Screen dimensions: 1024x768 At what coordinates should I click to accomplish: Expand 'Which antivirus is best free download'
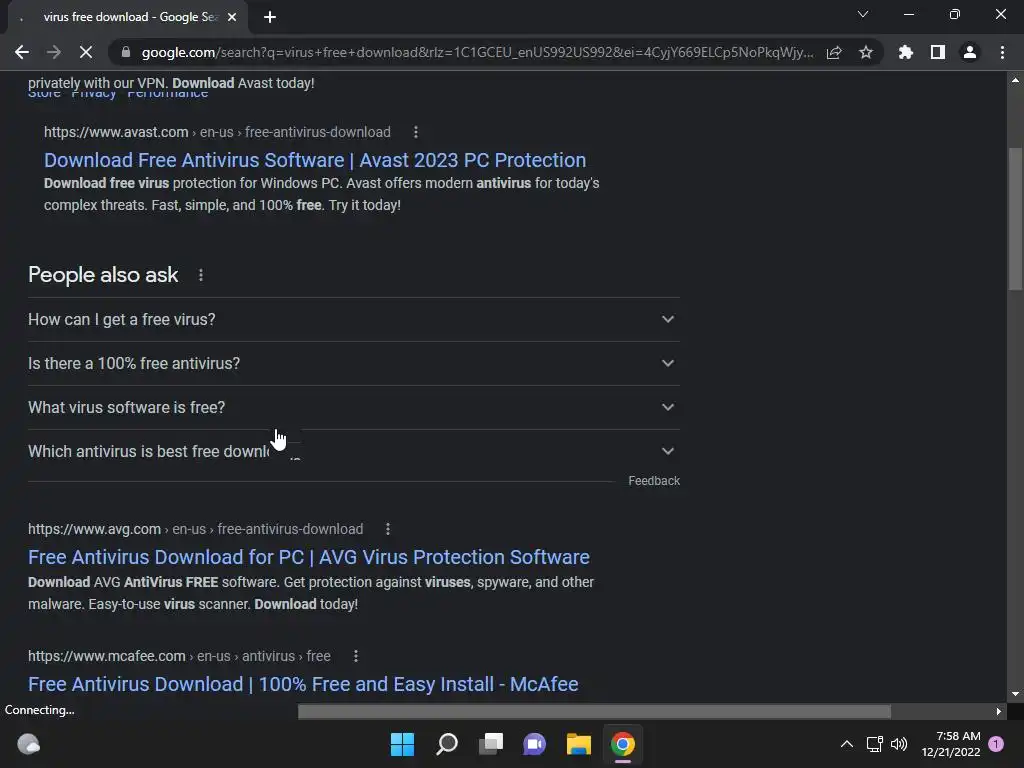354,451
